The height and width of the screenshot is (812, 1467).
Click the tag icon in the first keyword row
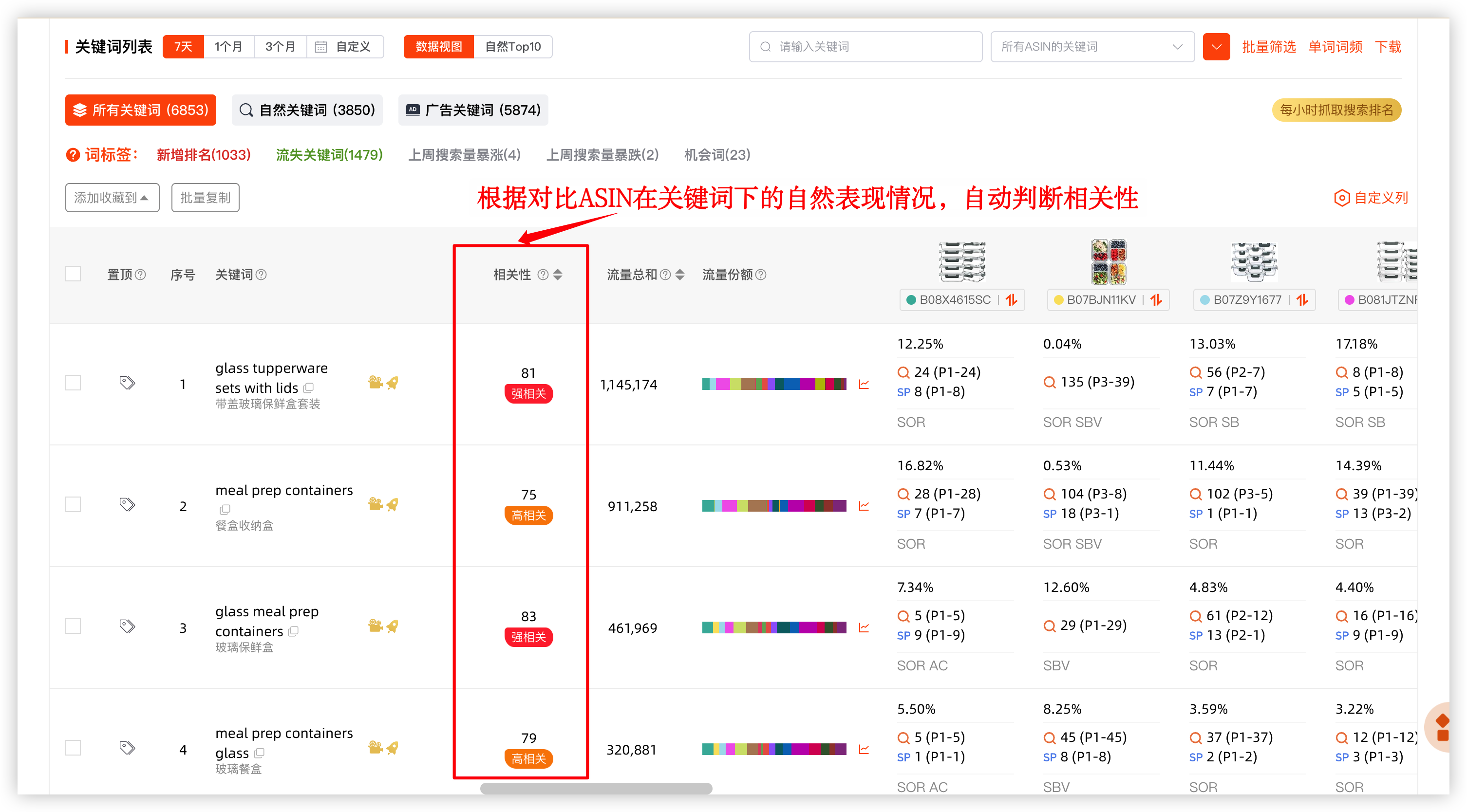(x=127, y=382)
